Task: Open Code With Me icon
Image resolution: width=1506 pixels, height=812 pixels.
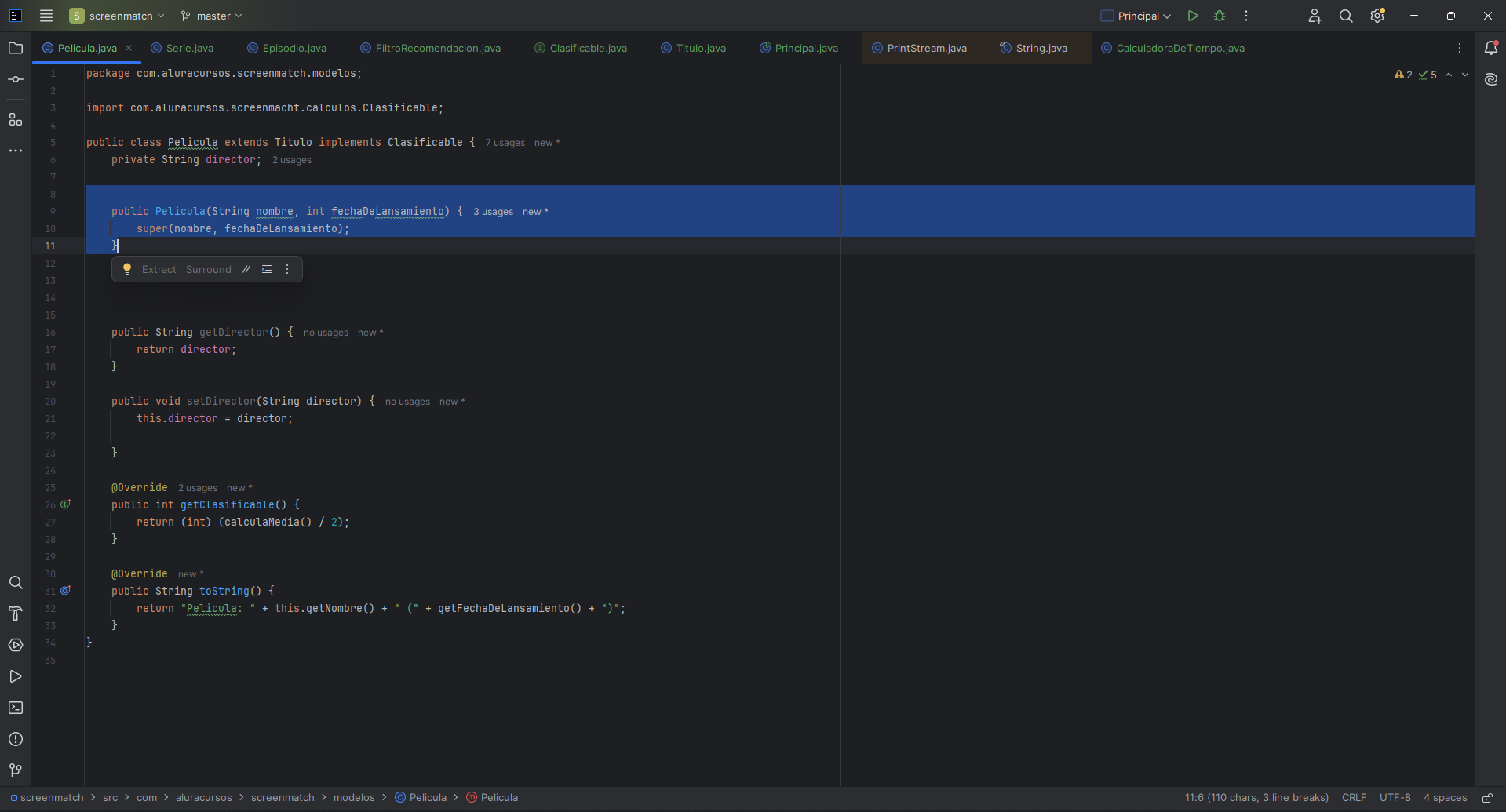Action: coord(1315,16)
